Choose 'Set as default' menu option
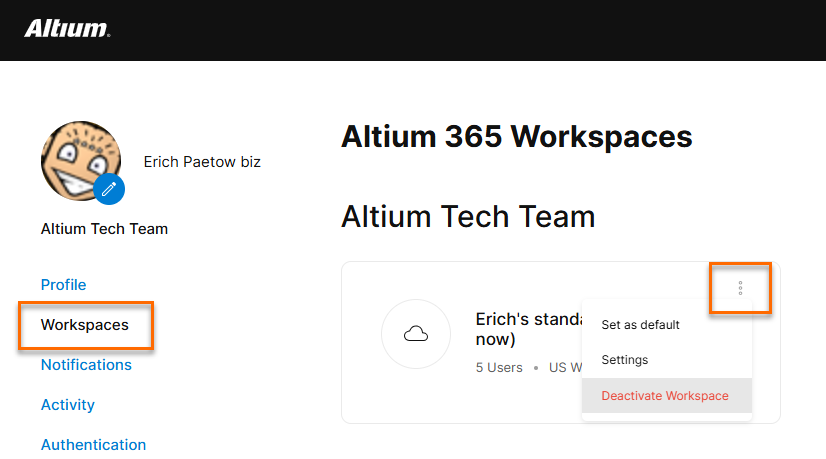This screenshot has height=459, width=826. click(x=640, y=325)
